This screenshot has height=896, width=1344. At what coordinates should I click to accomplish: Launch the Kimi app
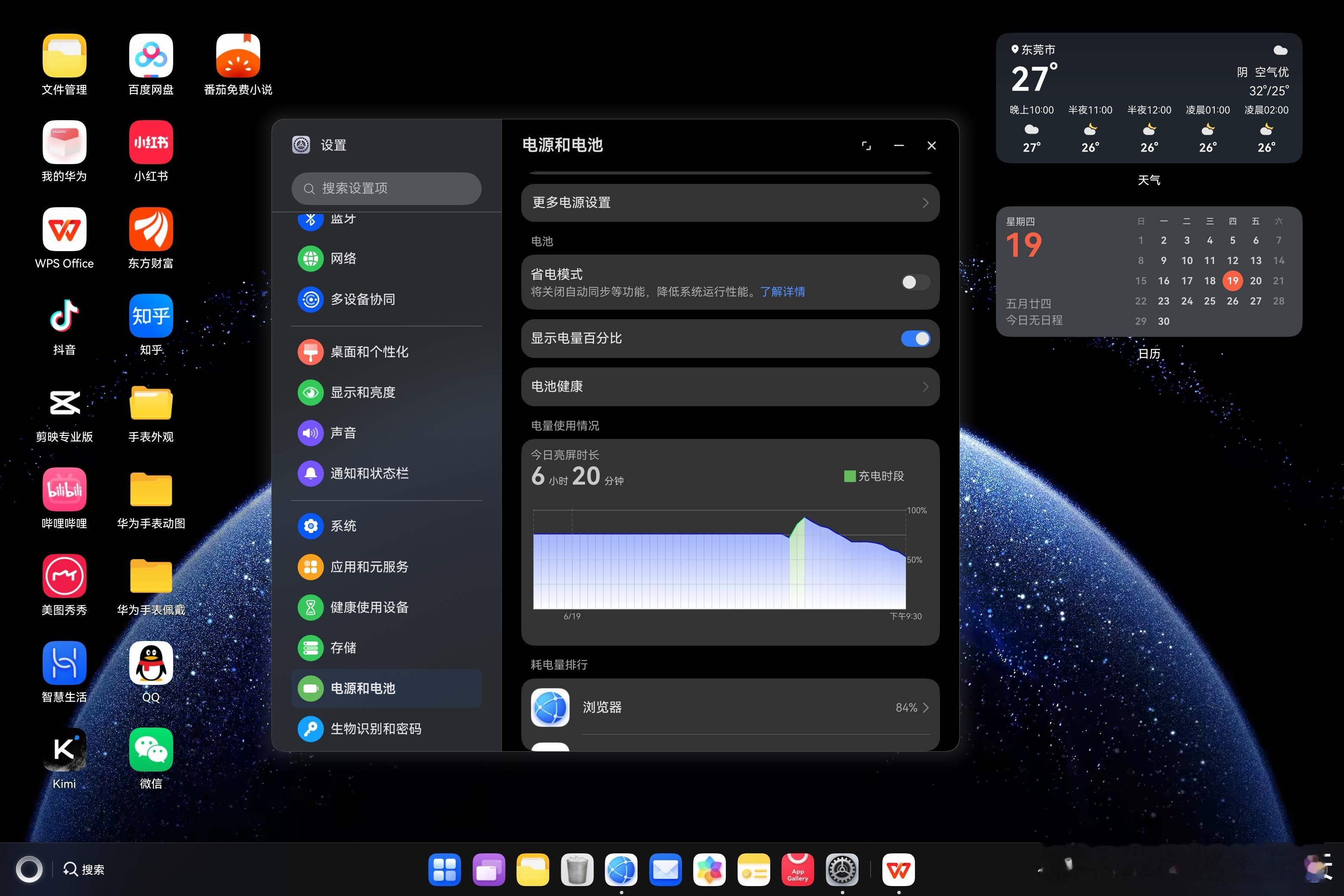click(x=64, y=750)
